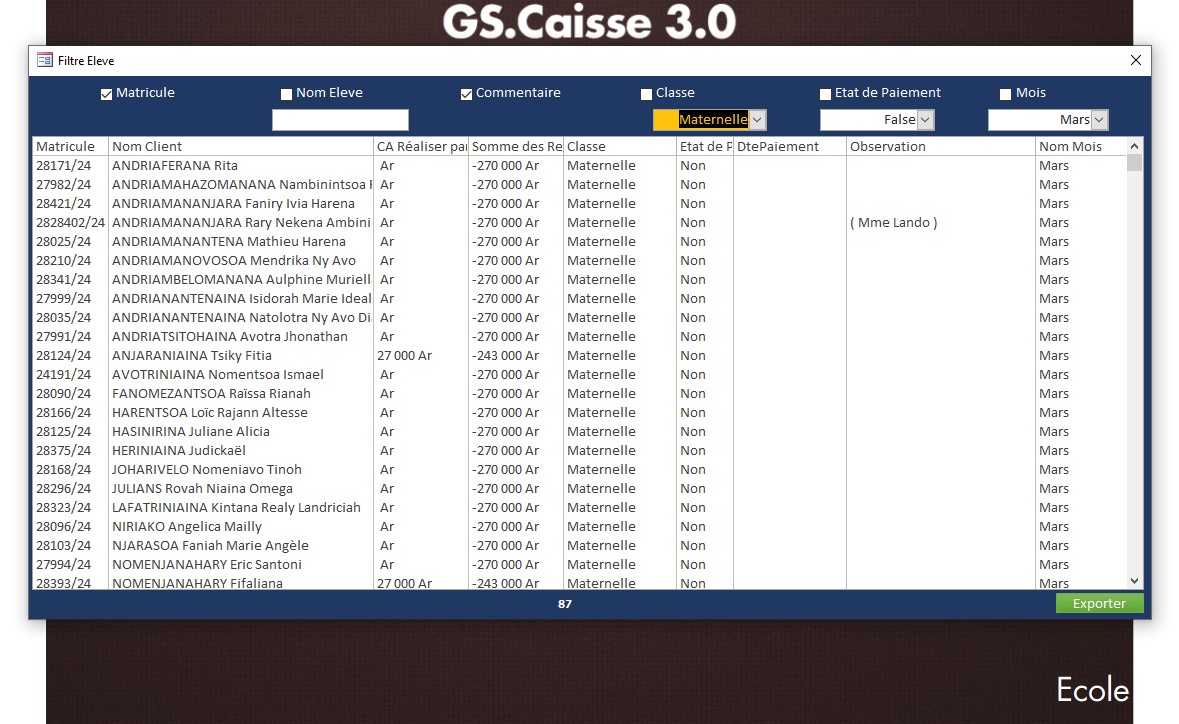Toggle the Commentaire checkbox
Image resolution: width=1179 pixels, height=724 pixels.
pos(466,95)
